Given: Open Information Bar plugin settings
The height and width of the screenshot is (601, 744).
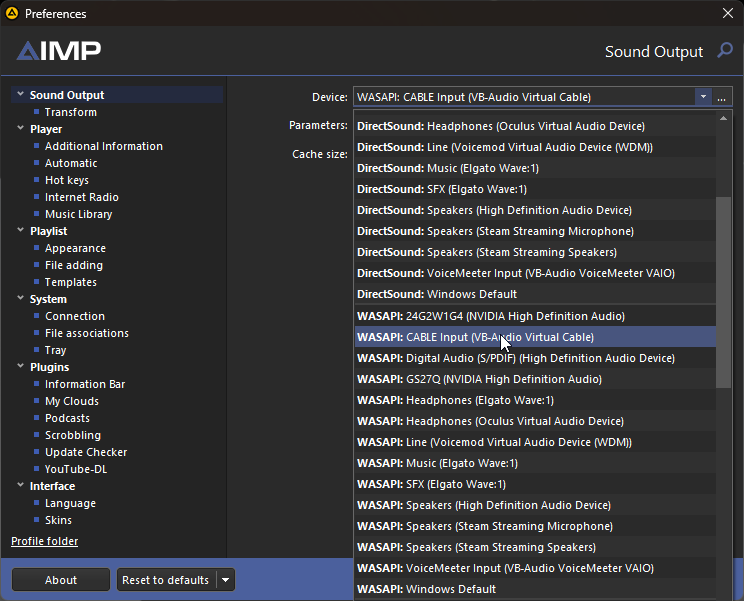Looking at the screenshot, I should pyautogui.click(x=85, y=384).
